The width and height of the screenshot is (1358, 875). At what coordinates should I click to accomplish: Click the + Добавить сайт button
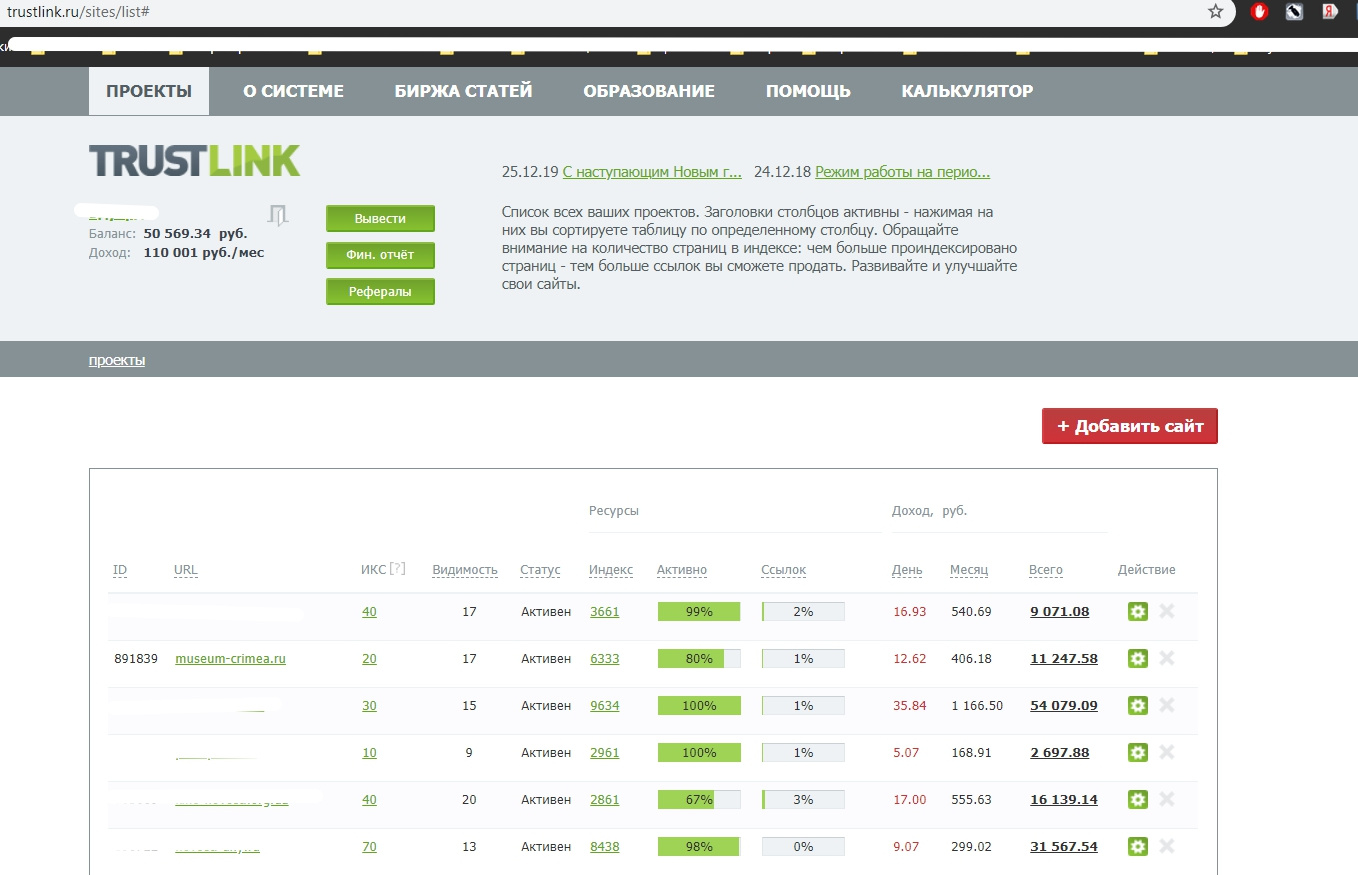1130,426
